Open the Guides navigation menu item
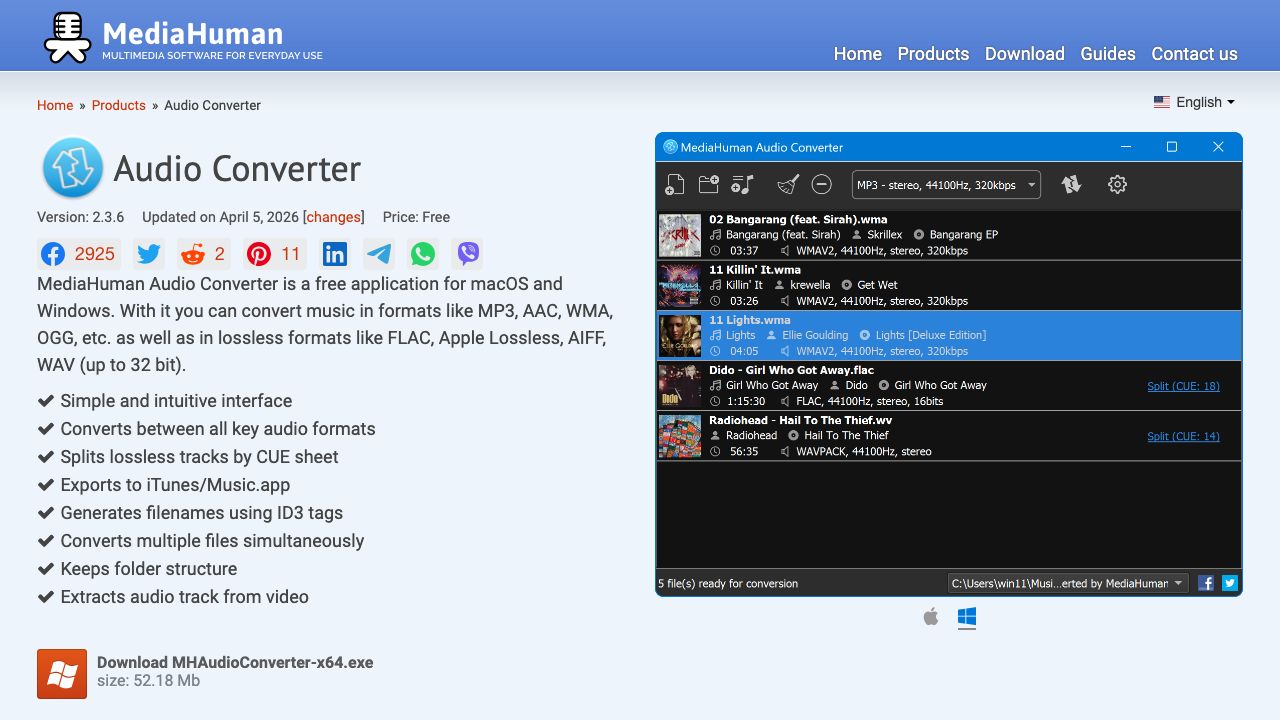This screenshot has width=1280, height=720. (x=1108, y=54)
